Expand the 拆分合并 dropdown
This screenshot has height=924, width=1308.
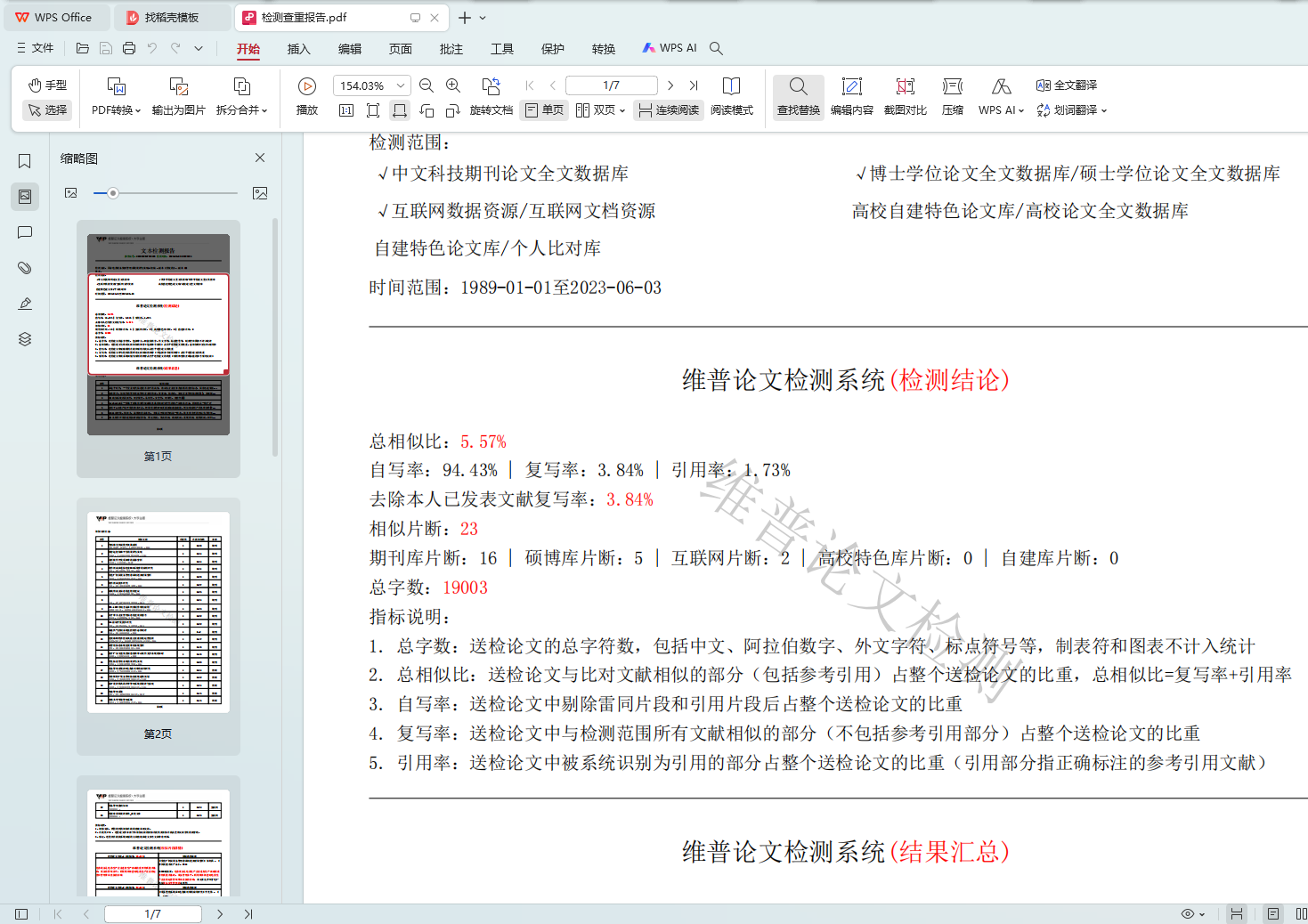coord(264,111)
